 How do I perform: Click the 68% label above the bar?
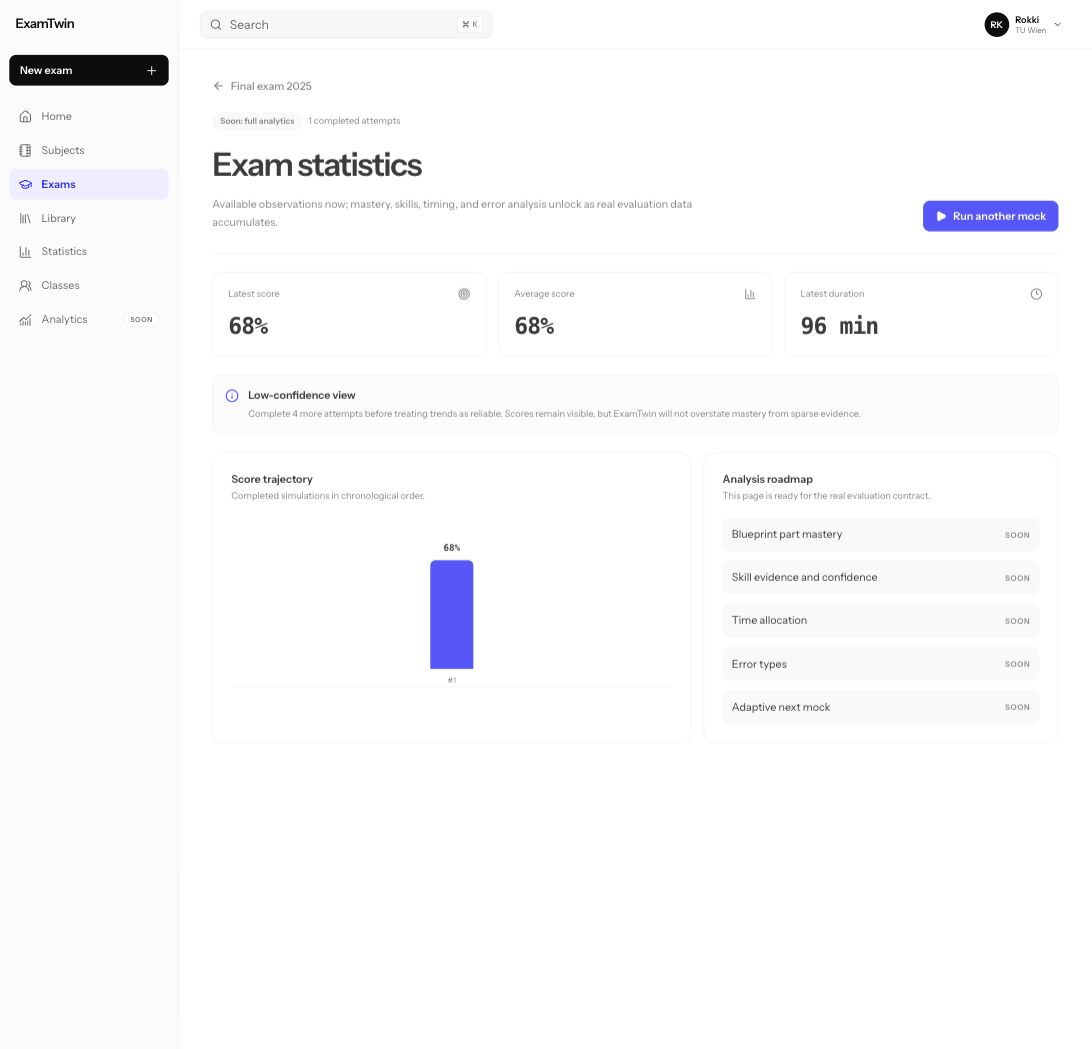[451, 547]
